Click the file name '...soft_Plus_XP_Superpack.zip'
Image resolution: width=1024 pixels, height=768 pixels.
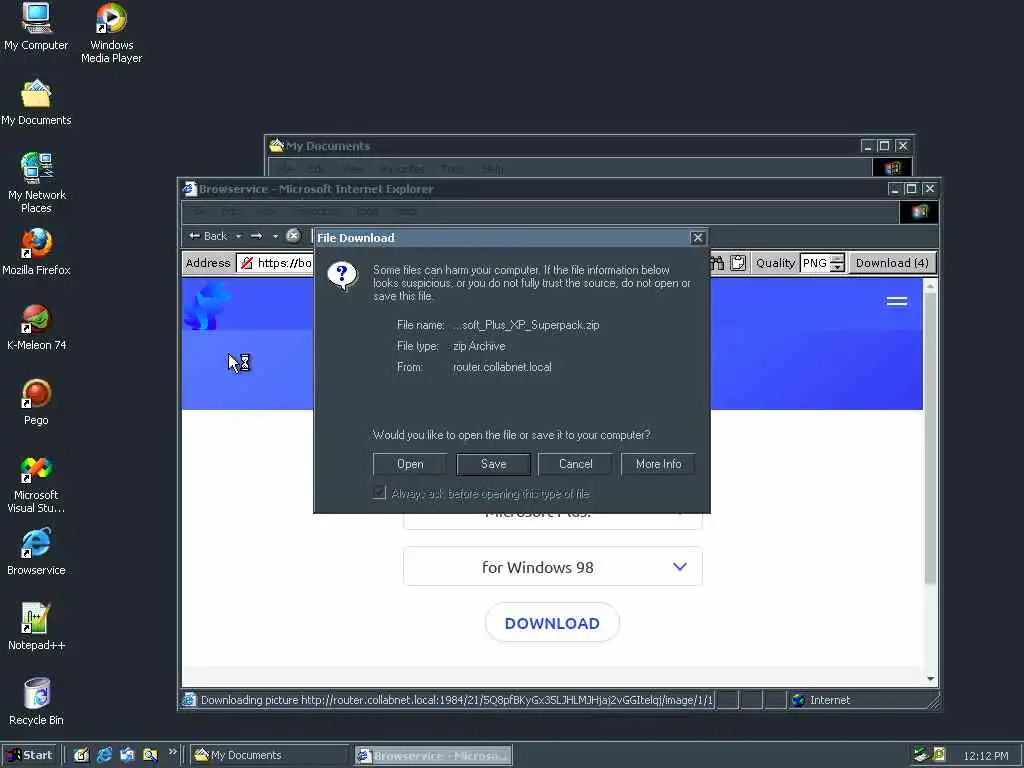pos(526,325)
